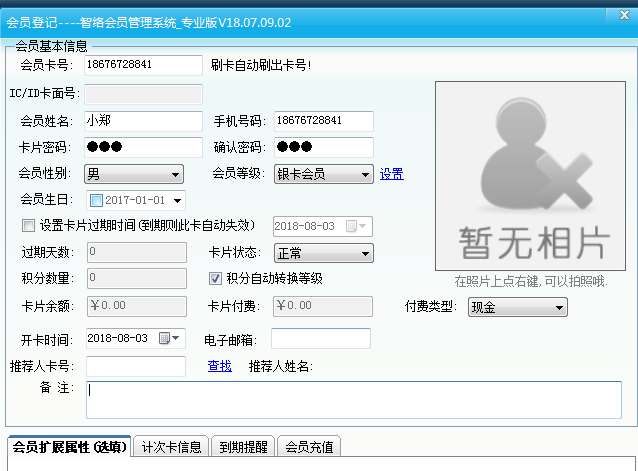Switch to the 到期提醒 tab

pyautogui.click(x=243, y=447)
